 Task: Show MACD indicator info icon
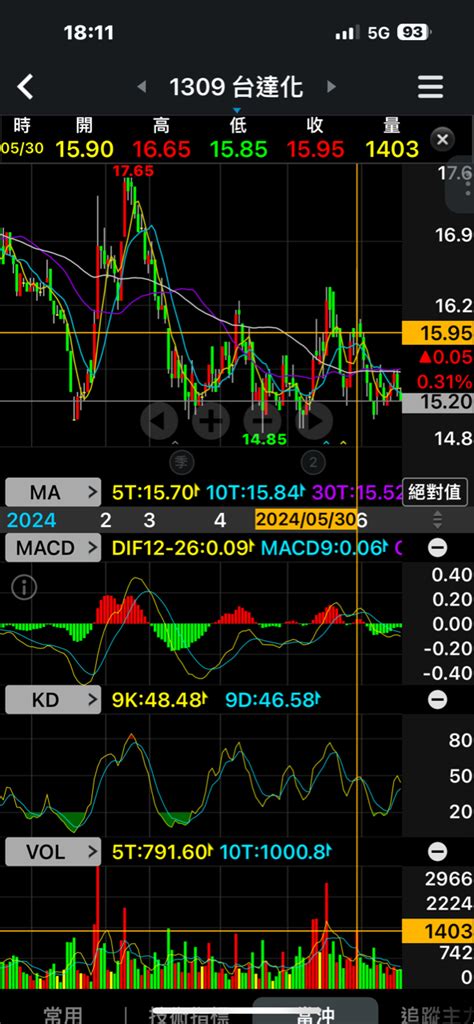tap(24, 588)
